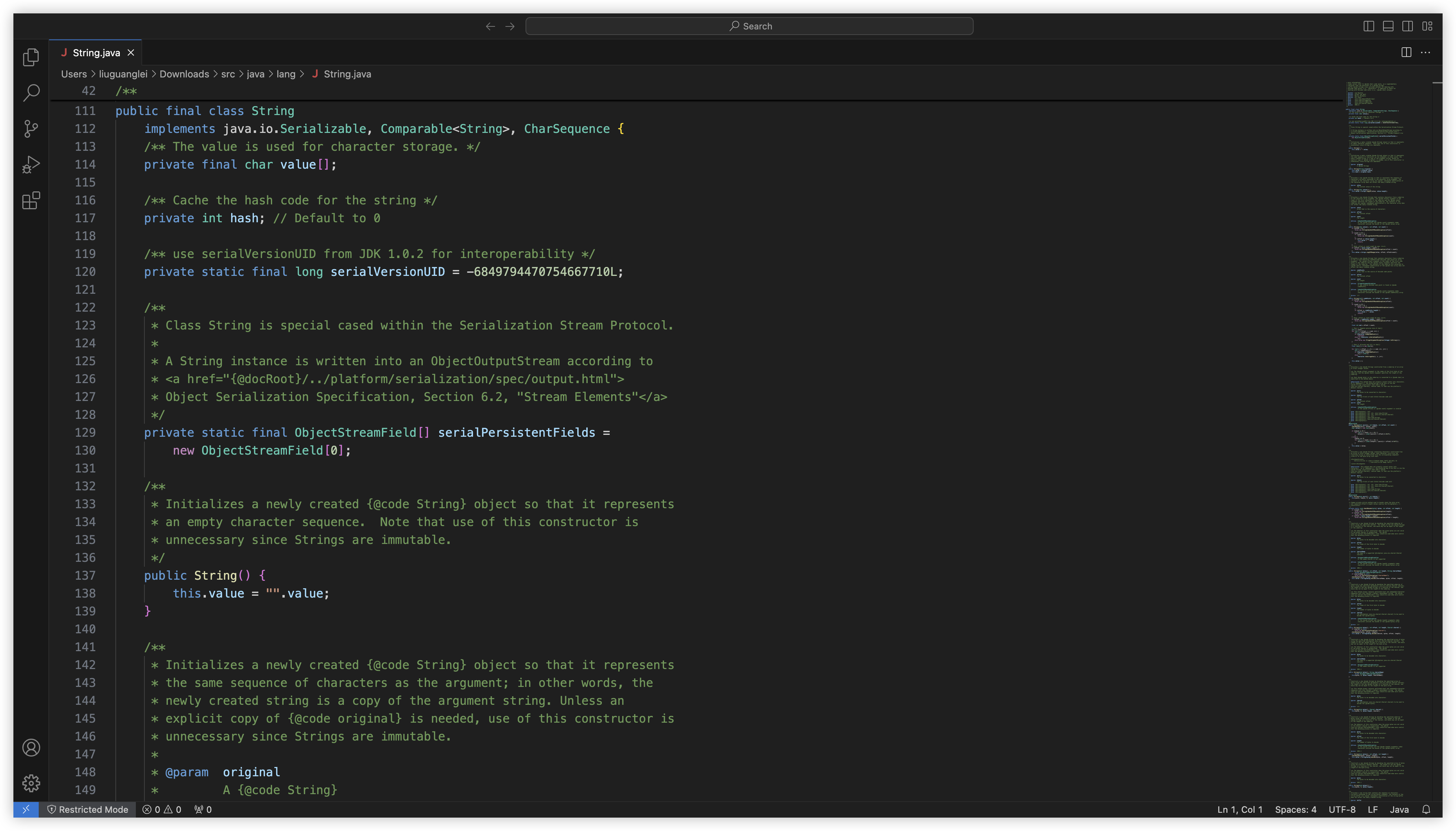Toggle the primary side bar visibility
1456x831 pixels.
[x=1369, y=26]
